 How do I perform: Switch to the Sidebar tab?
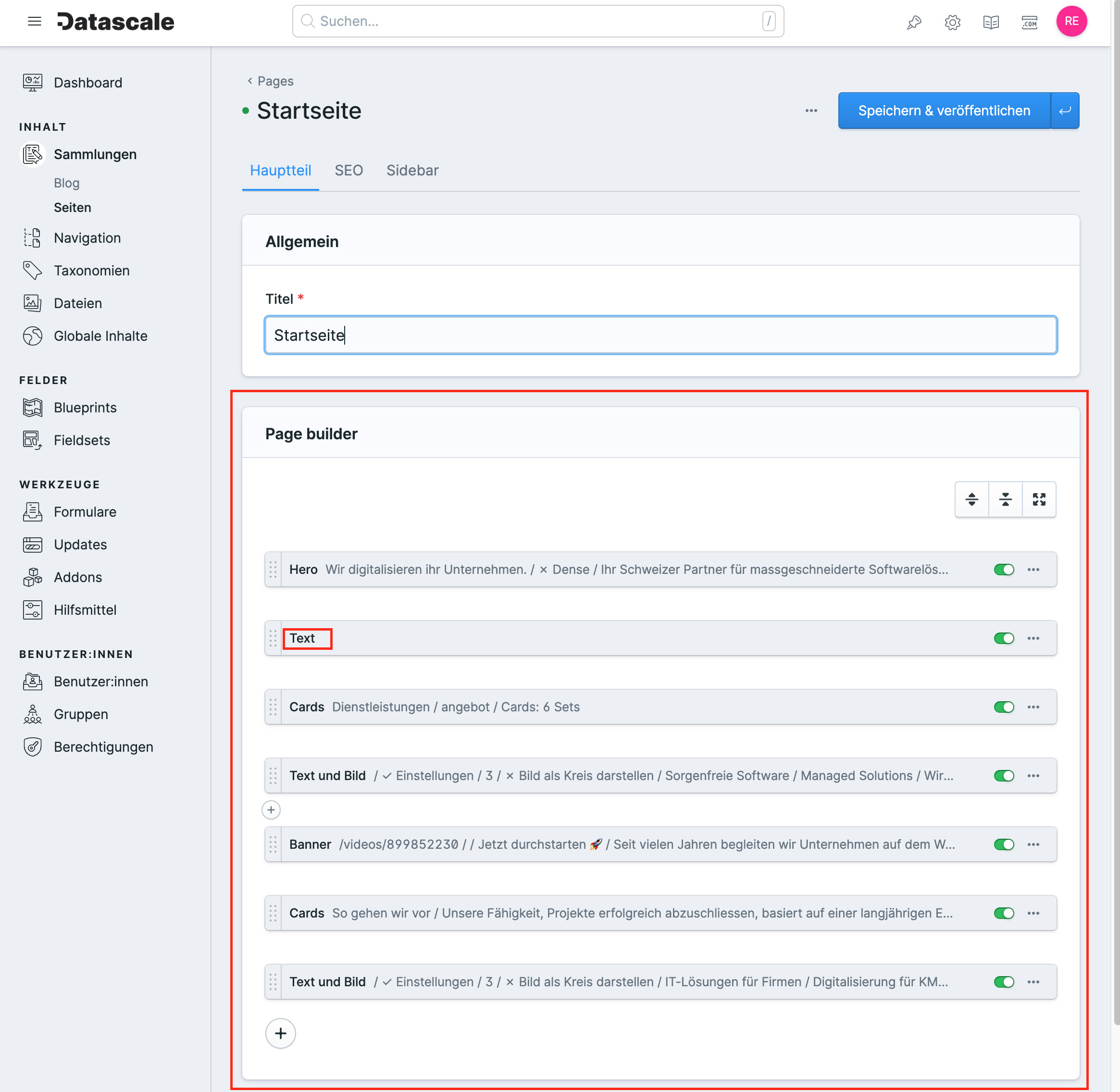click(412, 170)
